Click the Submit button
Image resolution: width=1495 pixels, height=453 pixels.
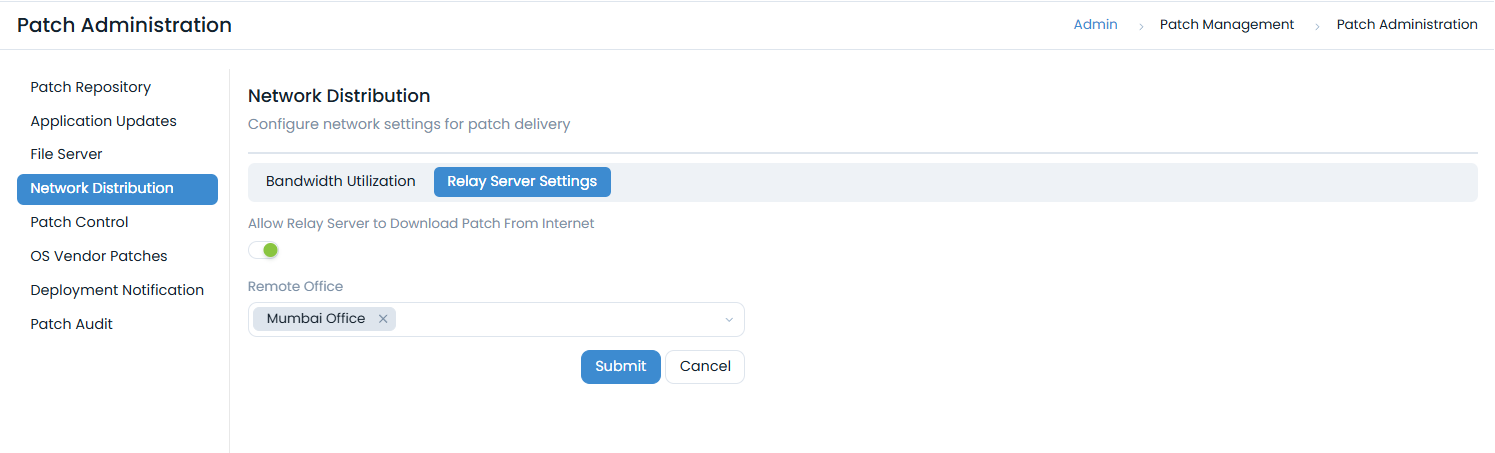point(620,366)
